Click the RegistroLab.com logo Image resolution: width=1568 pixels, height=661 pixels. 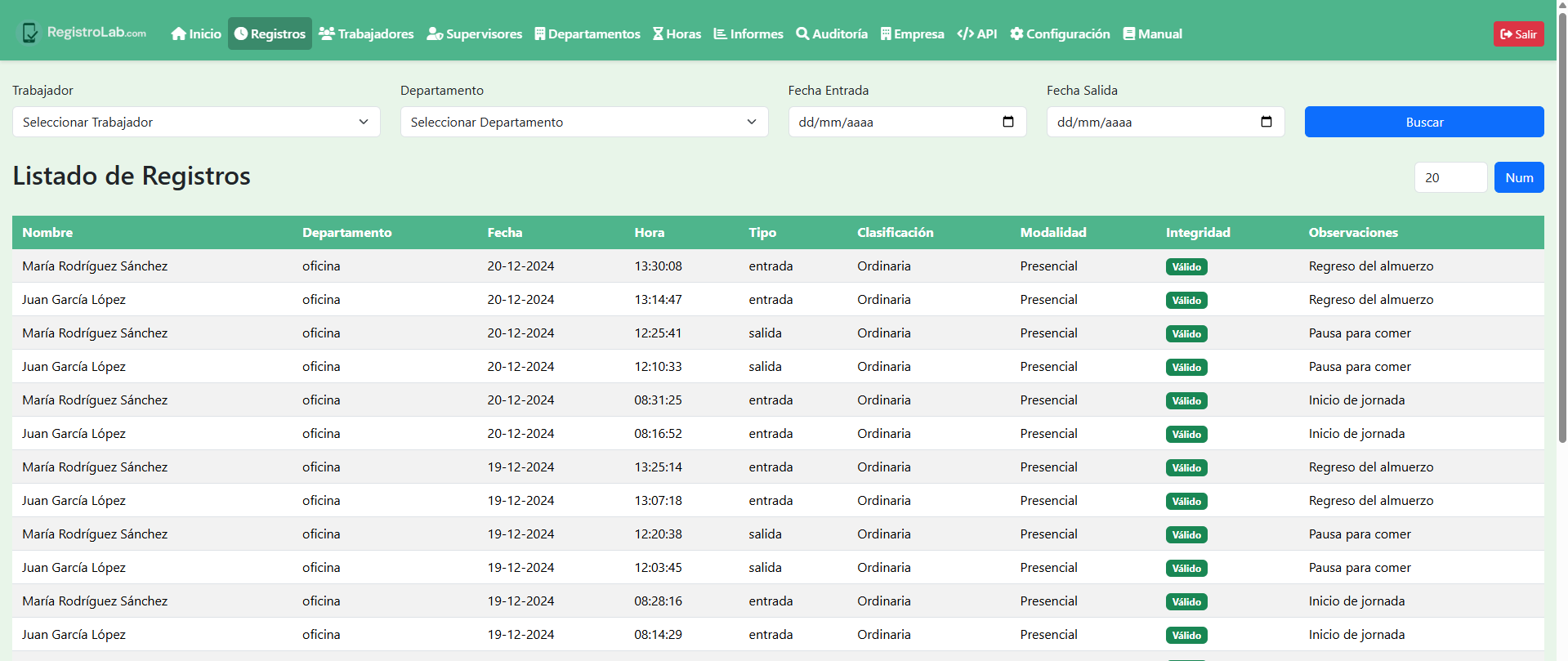tap(83, 33)
